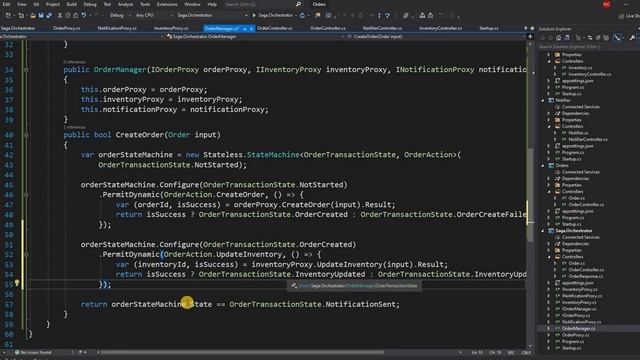Screen dimensions: 640x360
Task: Click Solution Explorer Properties wrench icon
Action: 632,38
